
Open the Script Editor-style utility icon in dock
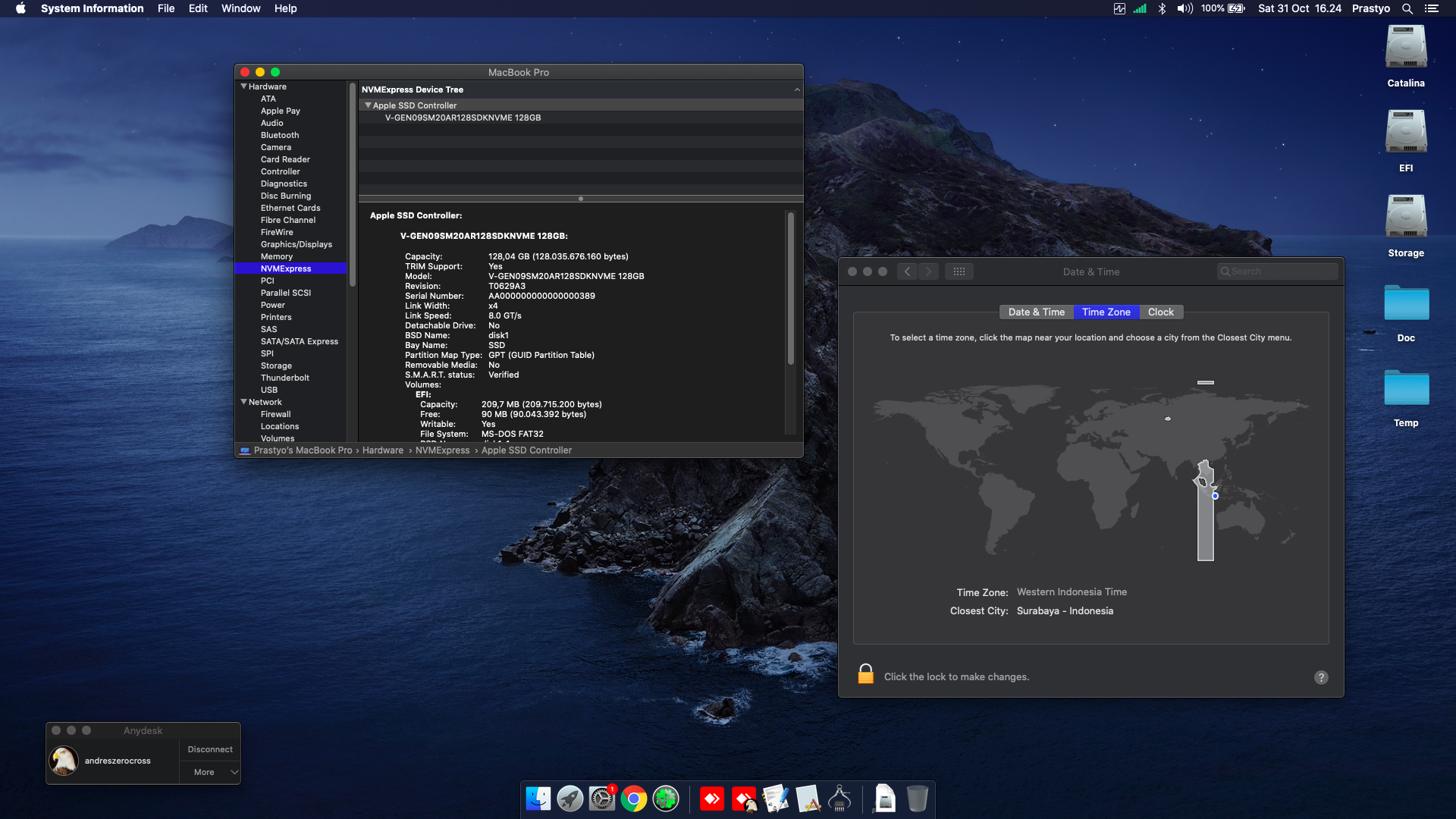(776, 799)
